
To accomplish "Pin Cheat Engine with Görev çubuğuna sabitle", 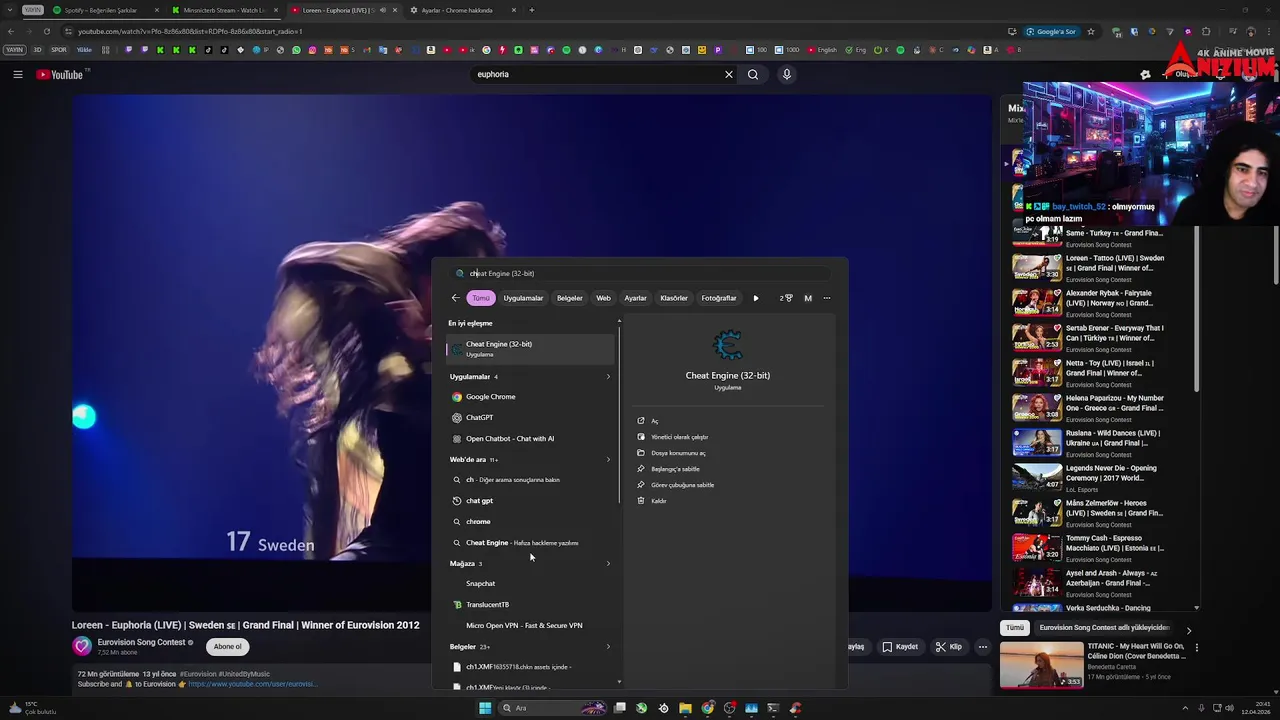I will click(x=682, y=485).
